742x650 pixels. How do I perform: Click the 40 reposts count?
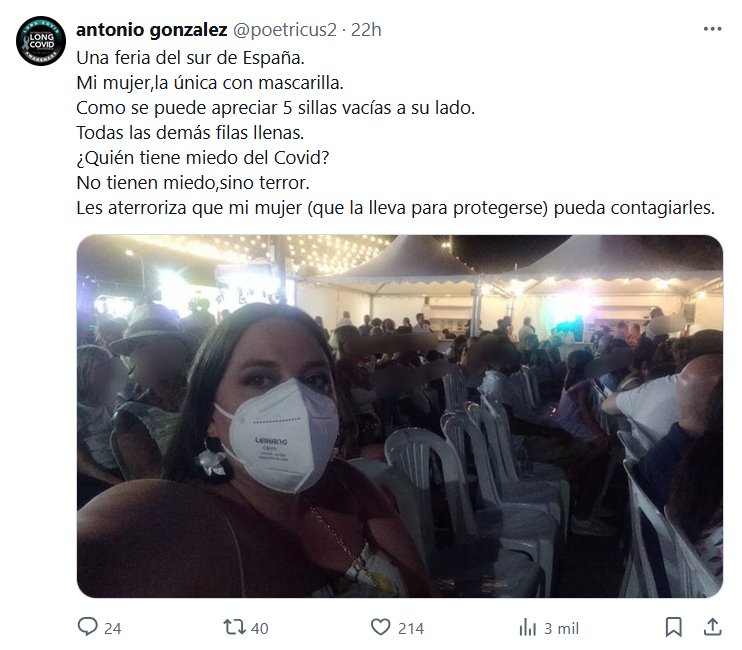pos(259,628)
